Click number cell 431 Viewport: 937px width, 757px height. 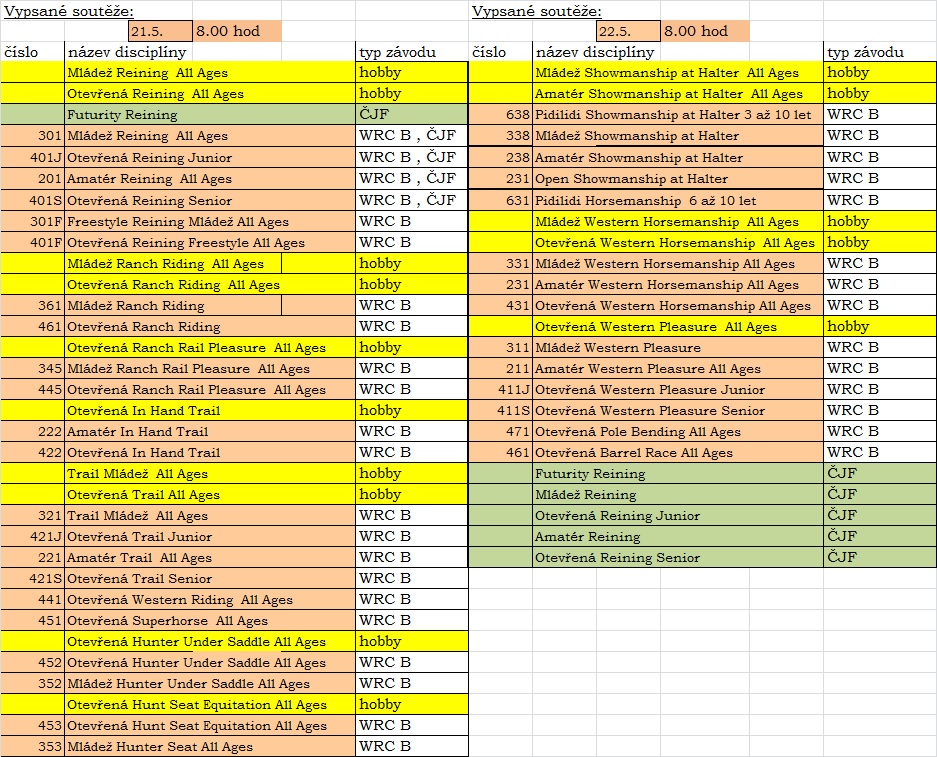point(501,305)
